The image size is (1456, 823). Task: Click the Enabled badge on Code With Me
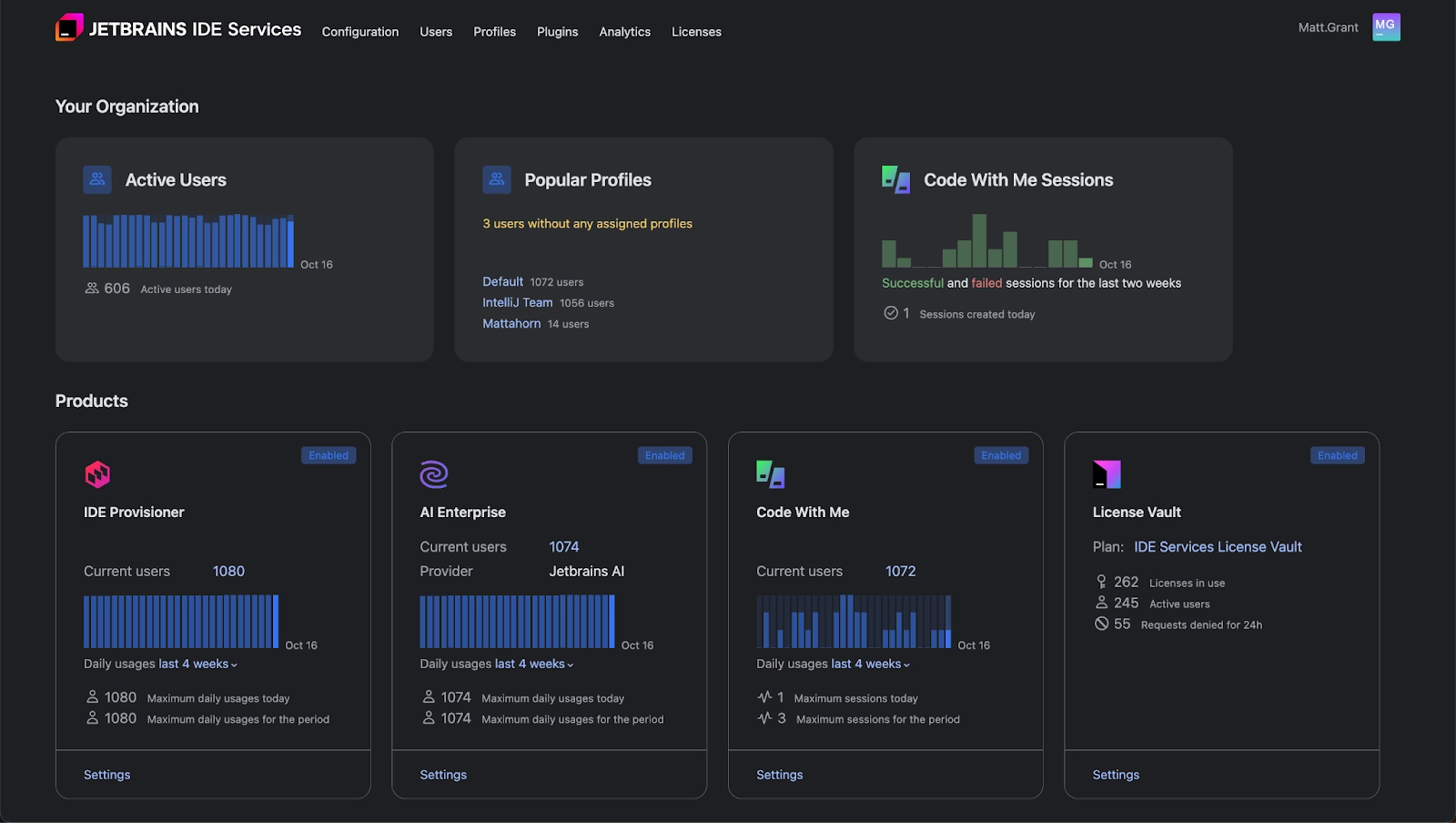[1001, 455]
